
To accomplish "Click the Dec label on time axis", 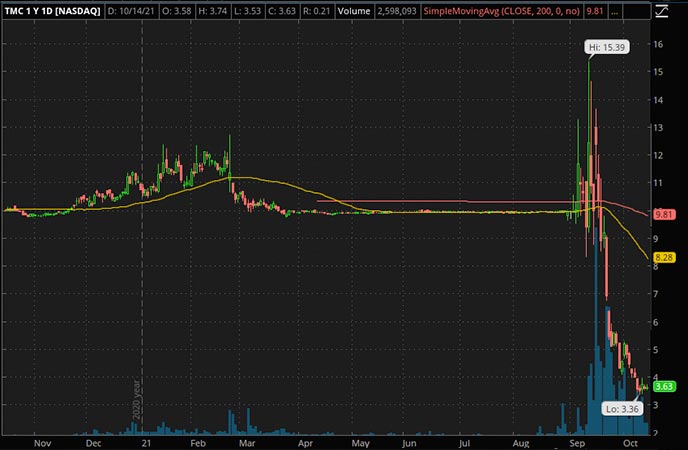I will (x=93, y=443).
